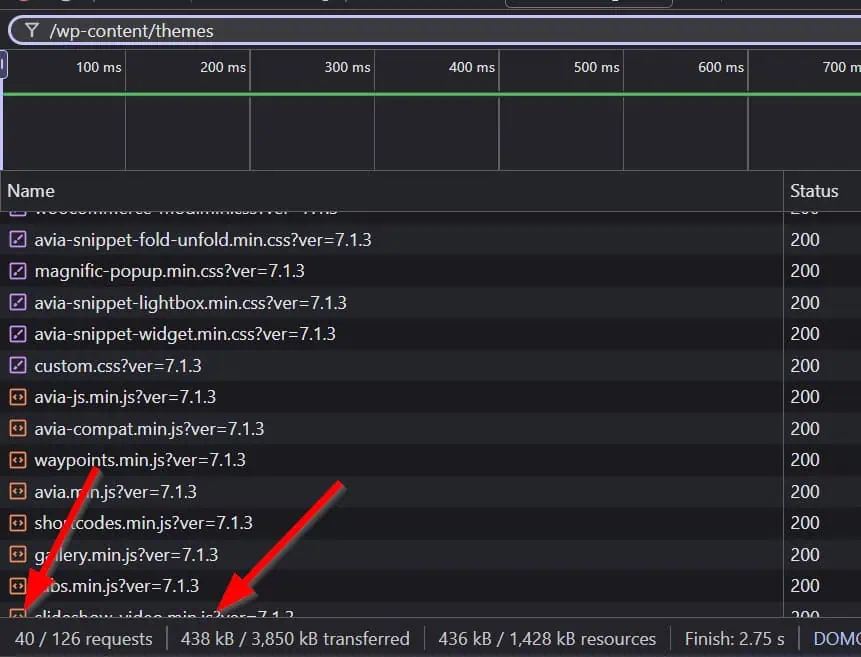Sort requests by the Name column header

click(31, 190)
